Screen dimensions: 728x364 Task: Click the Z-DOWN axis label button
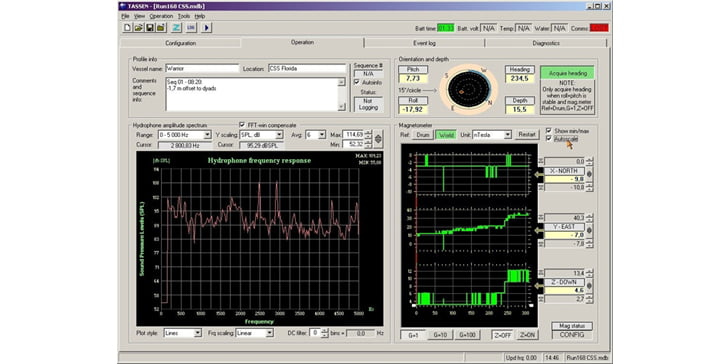pos(565,282)
